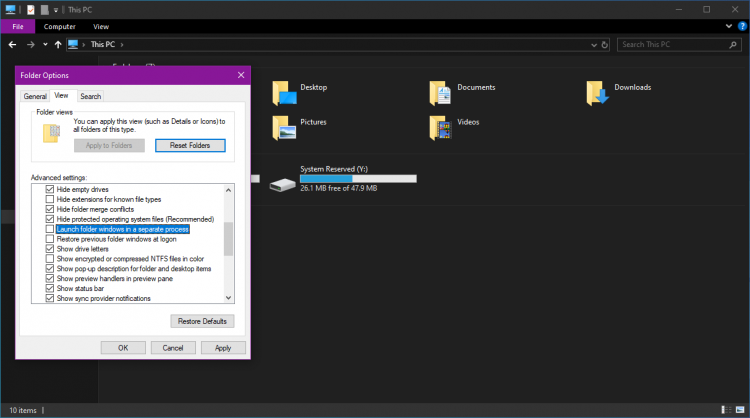Open the Help question mark icon
Viewport: 750px width, 418px height.
(x=742, y=26)
